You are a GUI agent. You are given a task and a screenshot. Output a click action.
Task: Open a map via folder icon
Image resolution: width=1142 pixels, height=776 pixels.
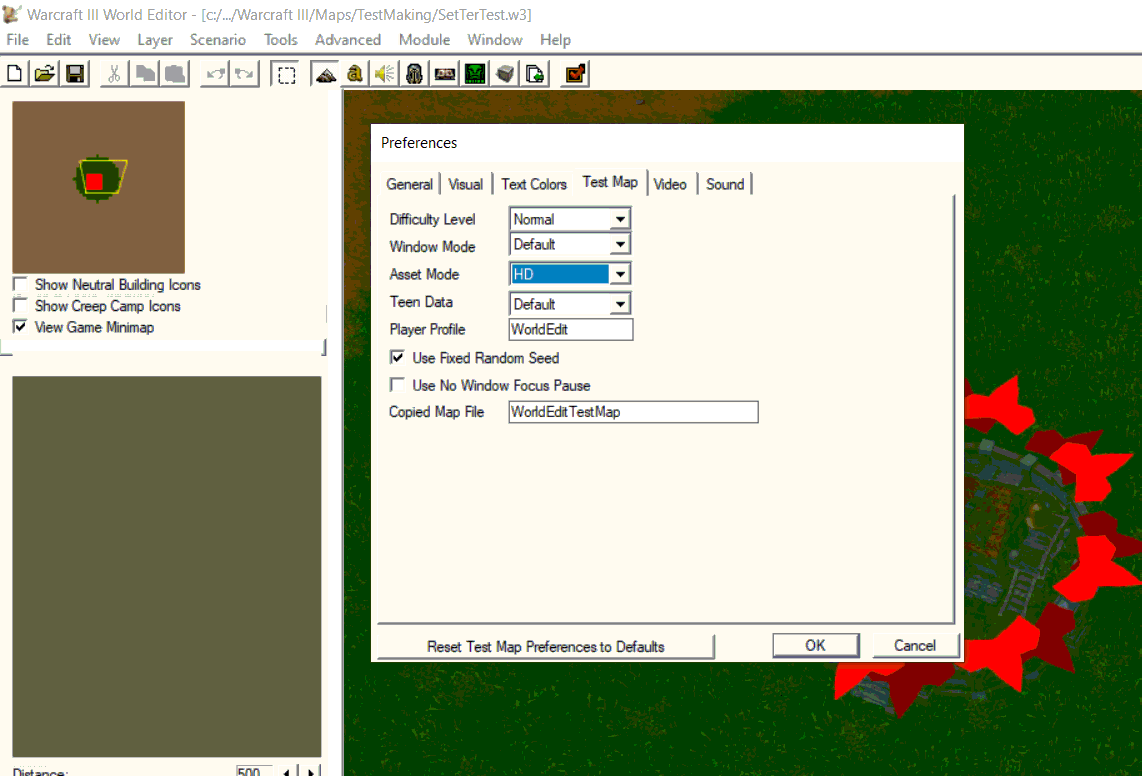pos(44,74)
